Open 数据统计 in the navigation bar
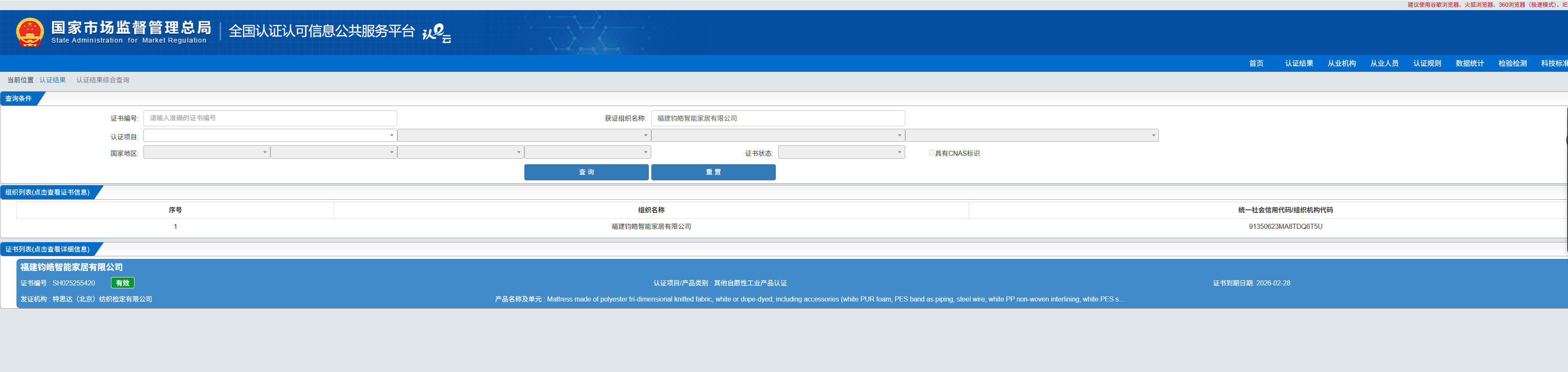This screenshot has width=1568, height=372. click(1469, 63)
